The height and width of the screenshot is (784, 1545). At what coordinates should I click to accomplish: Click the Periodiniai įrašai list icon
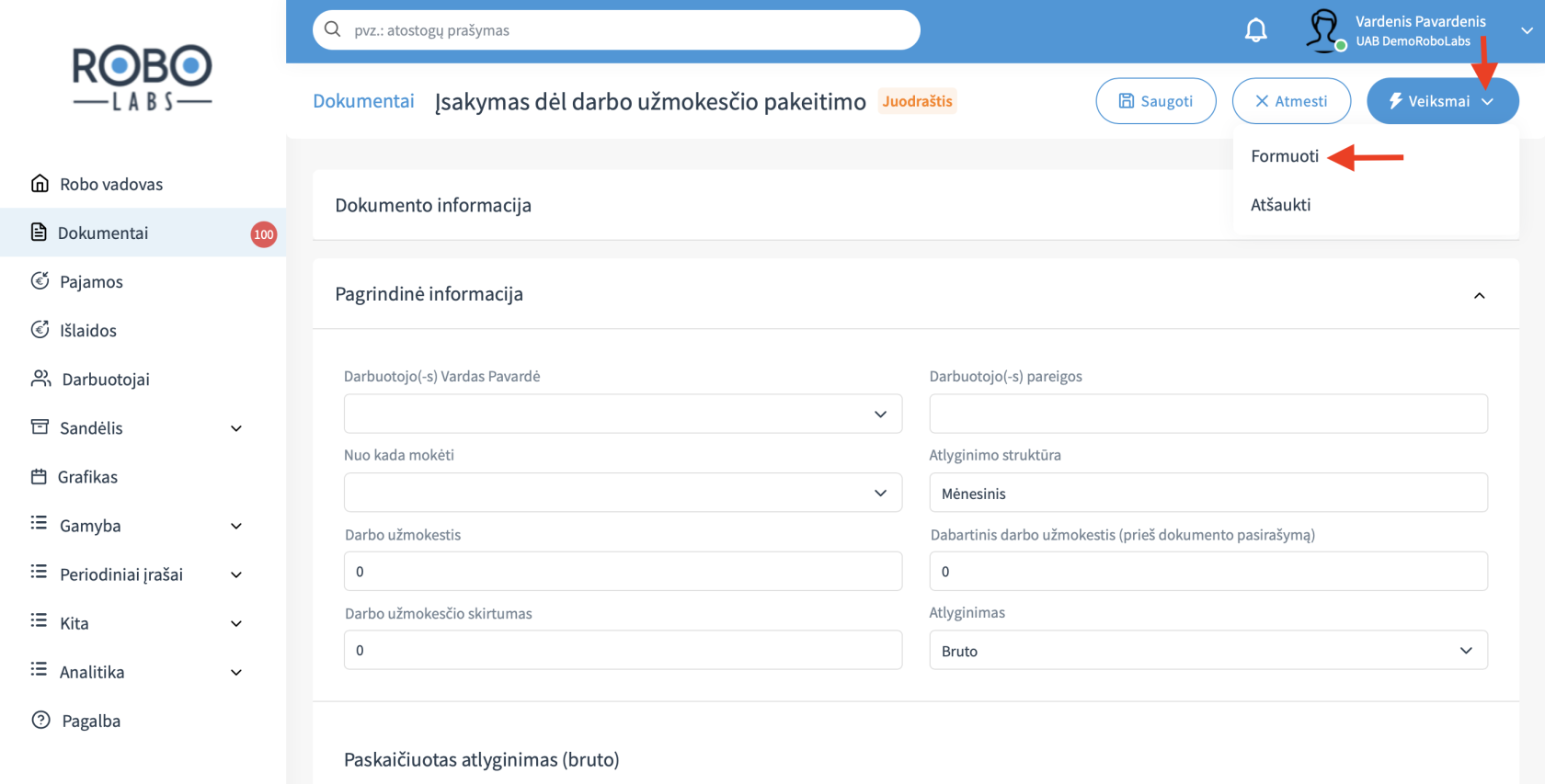pyautogui.click(x=39, y=572)
